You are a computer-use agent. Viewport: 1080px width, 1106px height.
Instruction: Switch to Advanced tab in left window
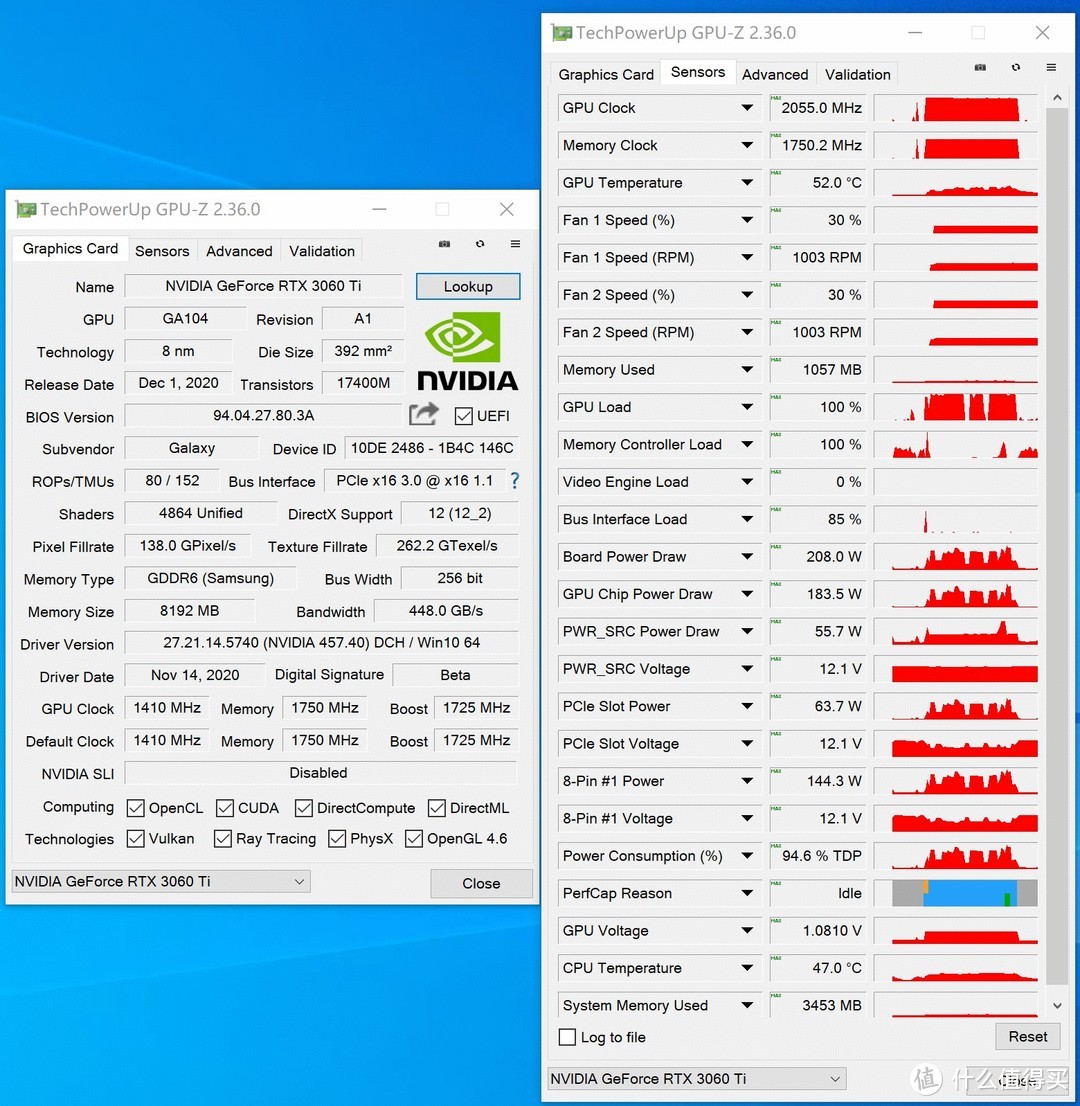239,251
